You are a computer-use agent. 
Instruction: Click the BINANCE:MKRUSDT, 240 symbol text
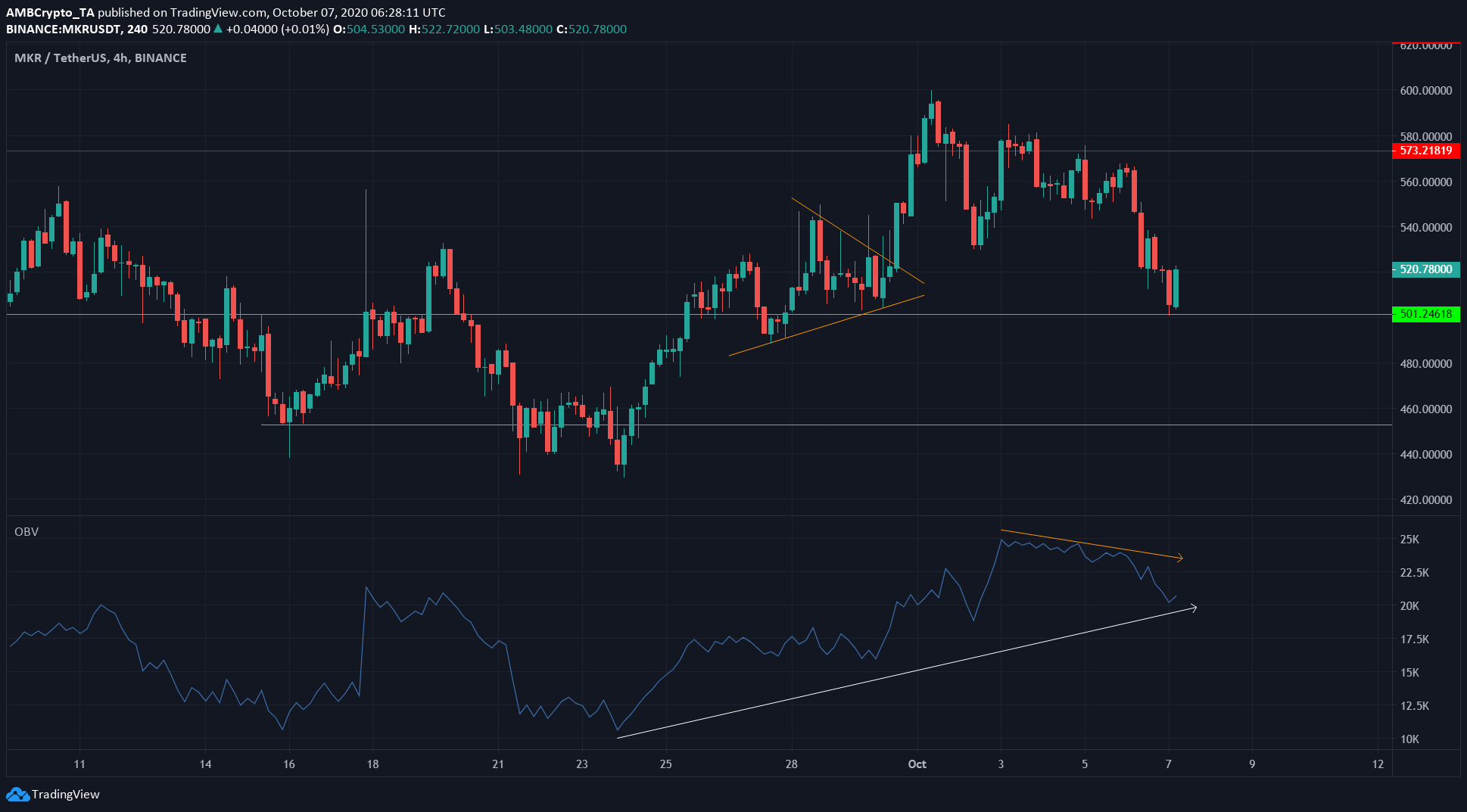77,29
